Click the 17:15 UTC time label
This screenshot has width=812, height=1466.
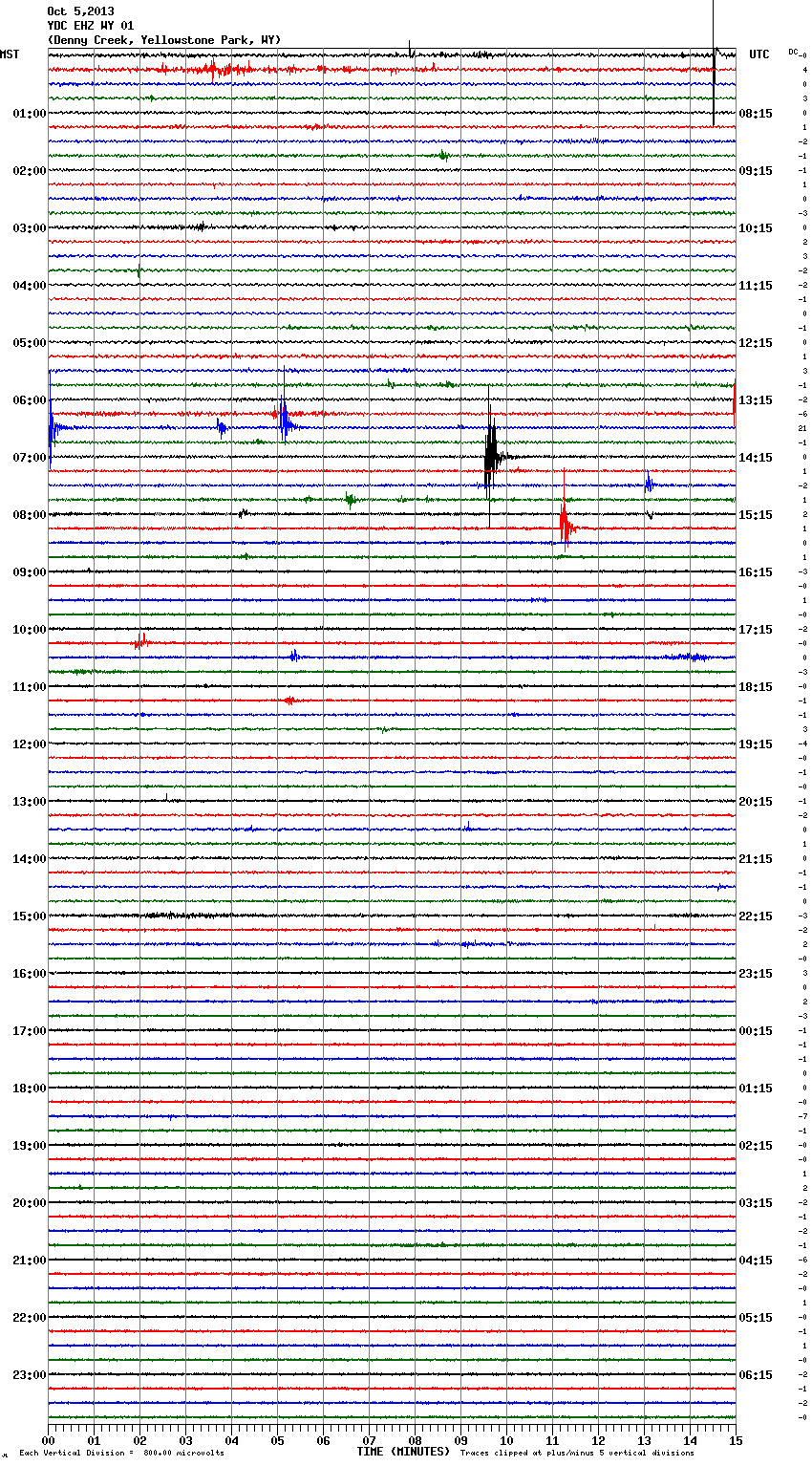click(x=756, y=630)
